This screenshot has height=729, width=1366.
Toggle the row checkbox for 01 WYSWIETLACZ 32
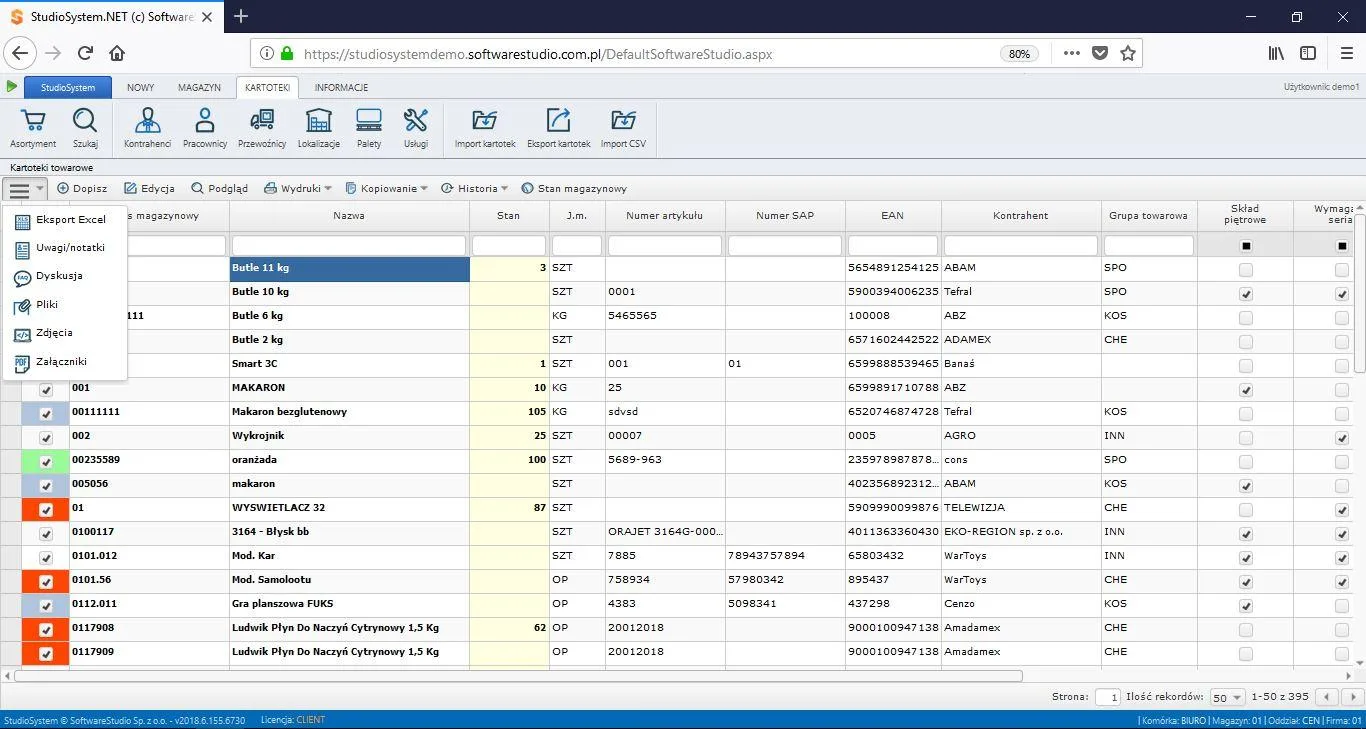(46, 509)
